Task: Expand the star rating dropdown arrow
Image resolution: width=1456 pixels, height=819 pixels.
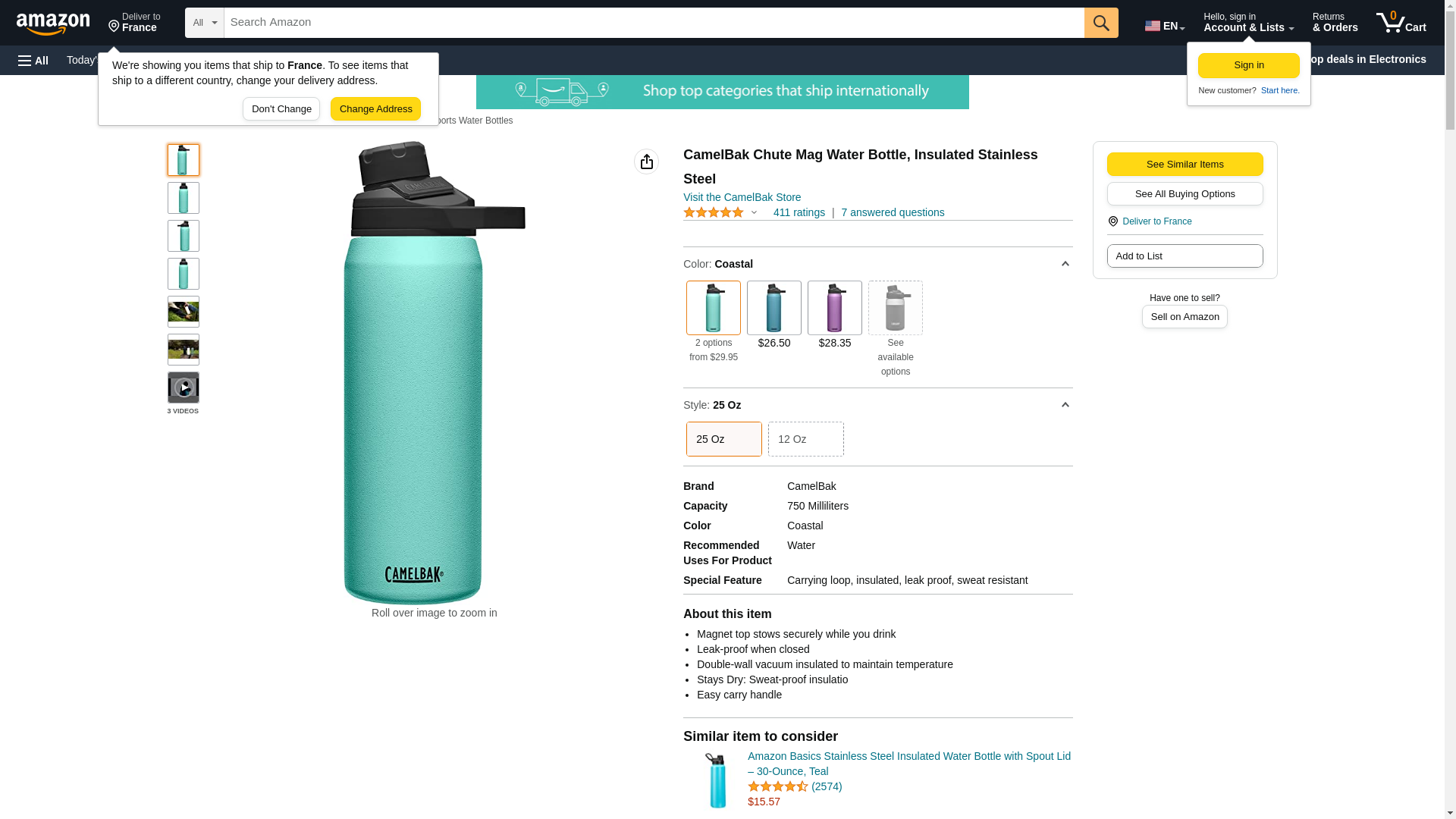Action: point(754,213)
